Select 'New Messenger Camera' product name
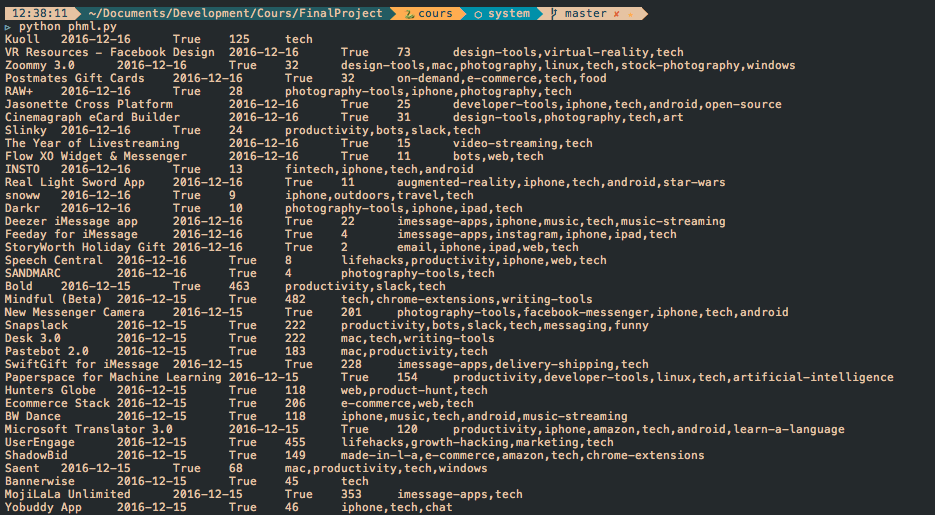935x515 pixels. (x=75, y=312)
